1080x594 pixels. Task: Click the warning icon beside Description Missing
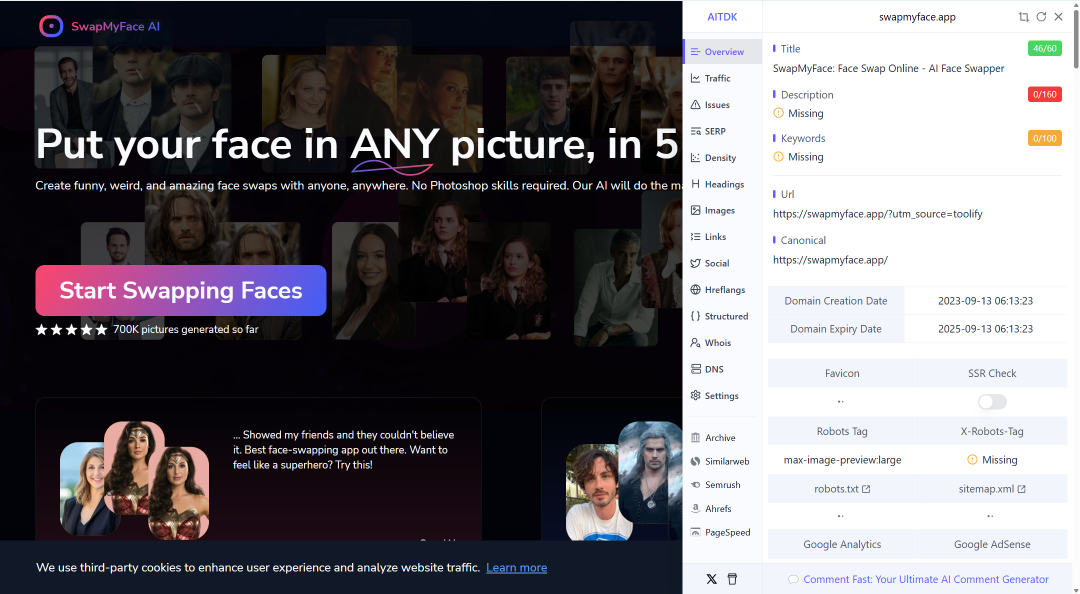[x=778, y=113]
